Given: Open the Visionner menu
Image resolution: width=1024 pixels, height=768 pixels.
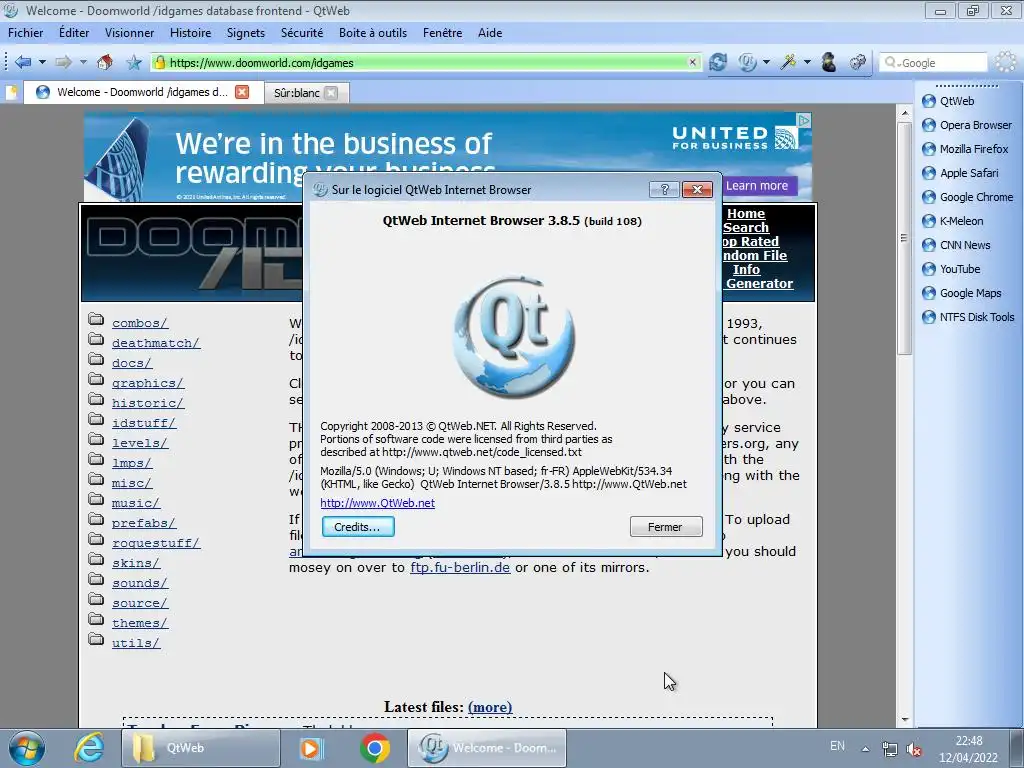Looking at the screenshot, I should (x=129, y=33).
